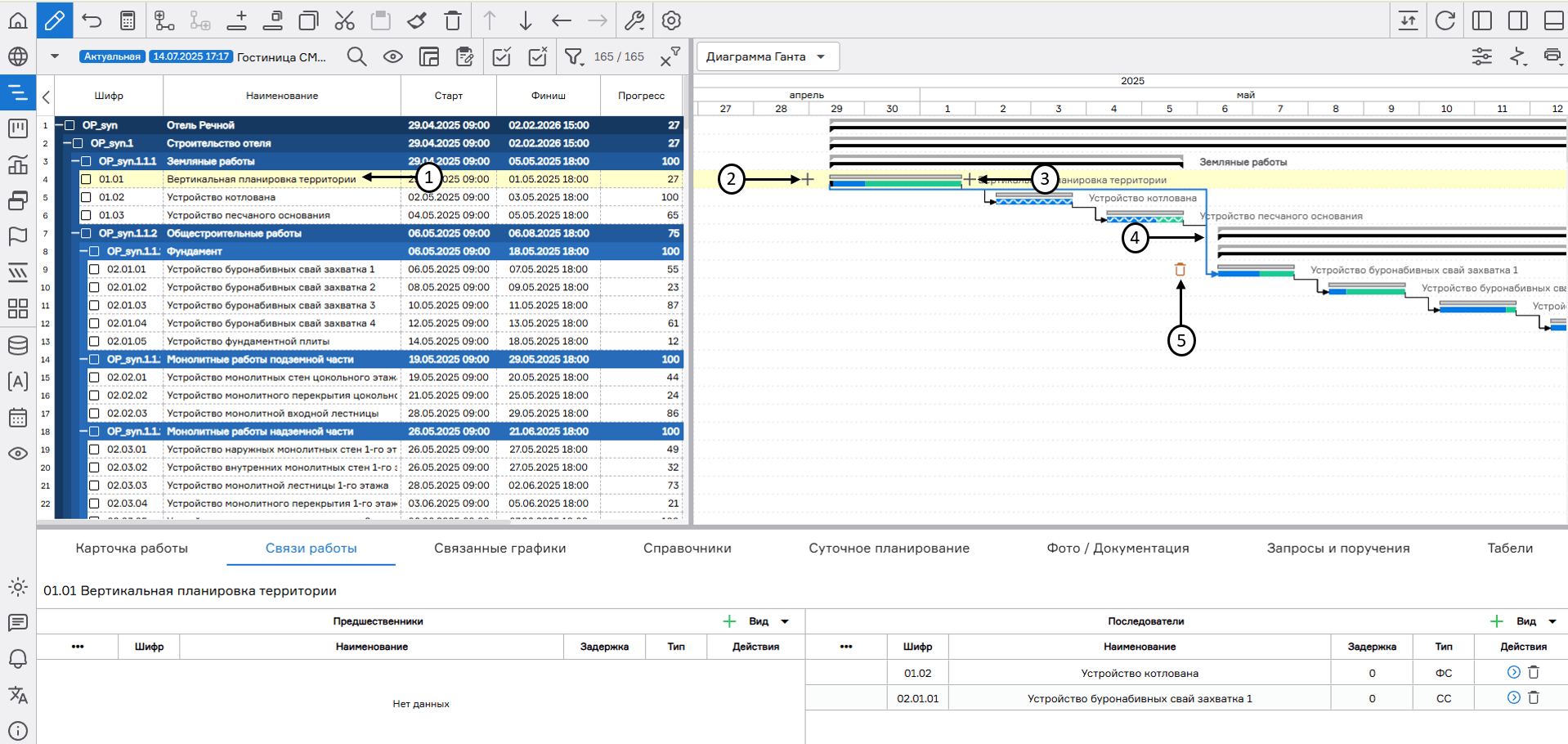Viewport: 1568px width, 744px height.
Task: Open the globe icon in left sidebar
Action: tap(18, 56)
